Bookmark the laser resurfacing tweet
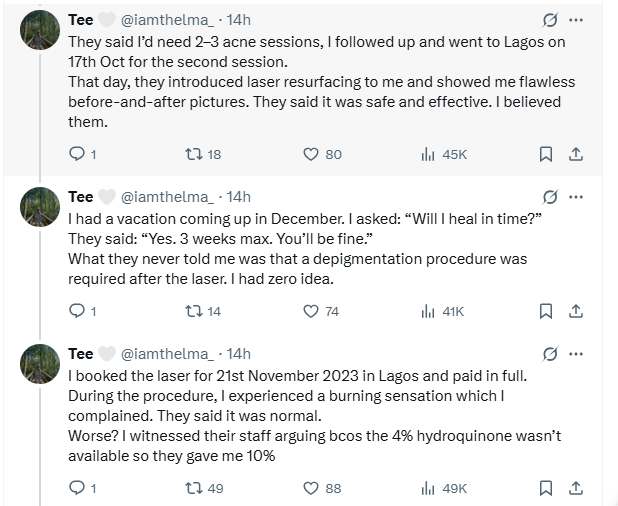The height and width of the screenshot is (506, 618). [x=546, y=154]
